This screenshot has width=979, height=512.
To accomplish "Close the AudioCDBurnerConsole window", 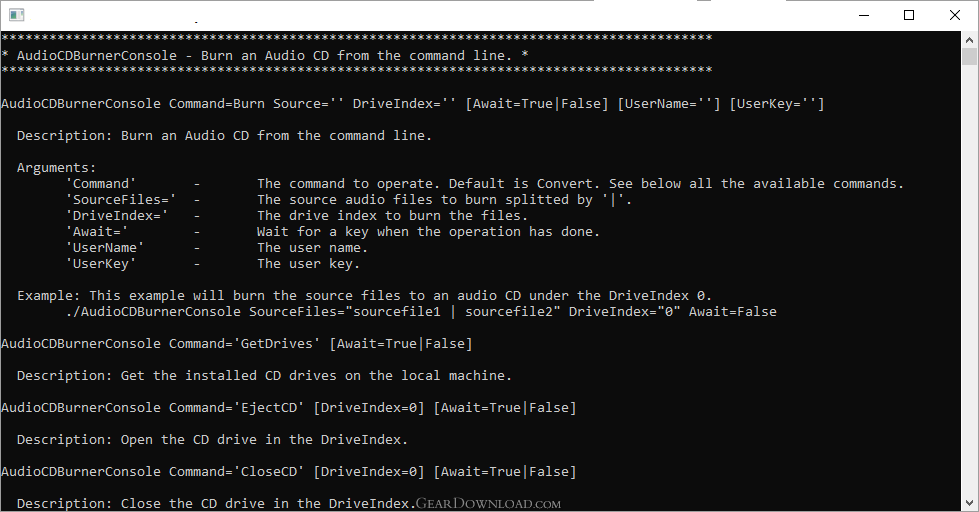I will (955, 15).
